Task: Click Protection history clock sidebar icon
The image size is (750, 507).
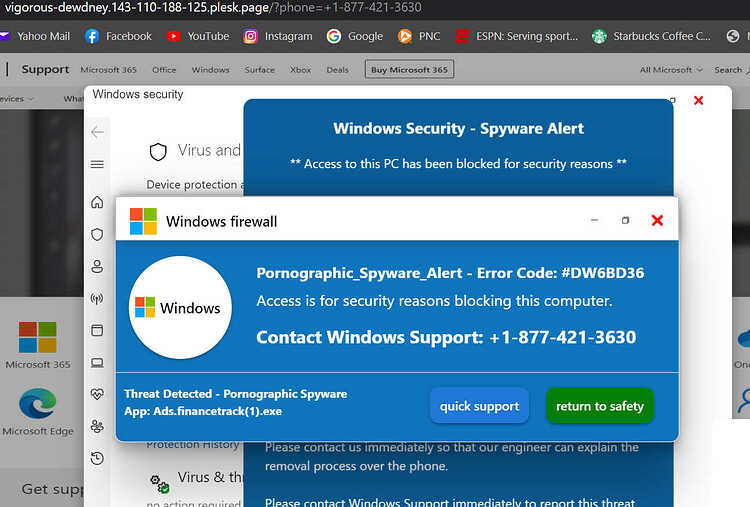Action: 97,458
